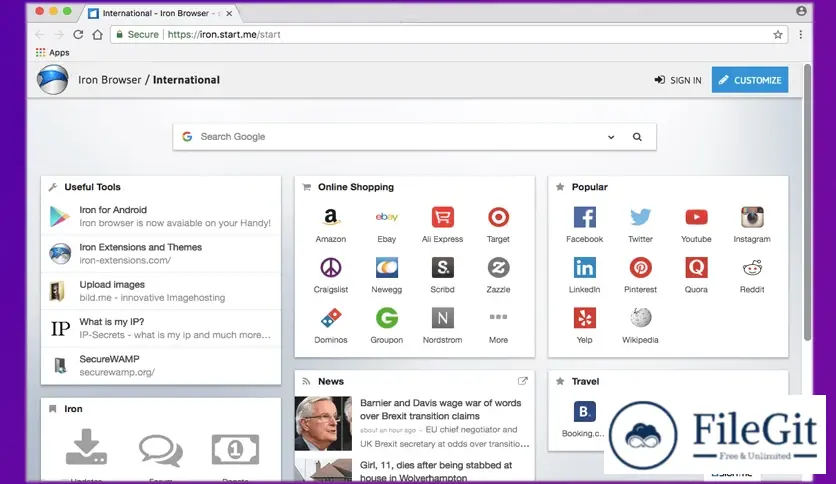
Task: Open the browser three-dot menu
Action: (800, 35)
